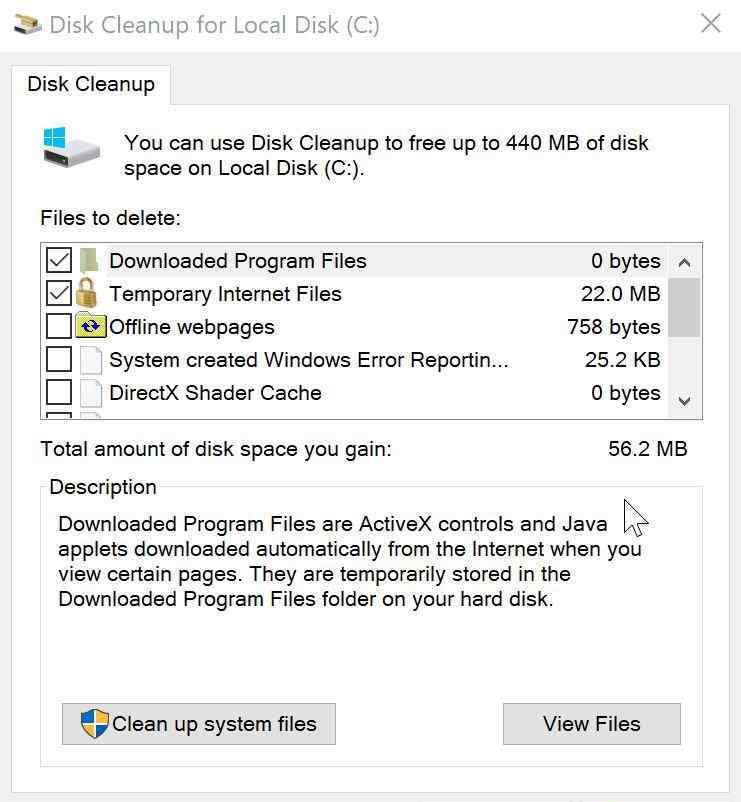This screenshot has height=802, width=741.
Task: Click the file list scrollbar thumb
Action: coord(684,307)
